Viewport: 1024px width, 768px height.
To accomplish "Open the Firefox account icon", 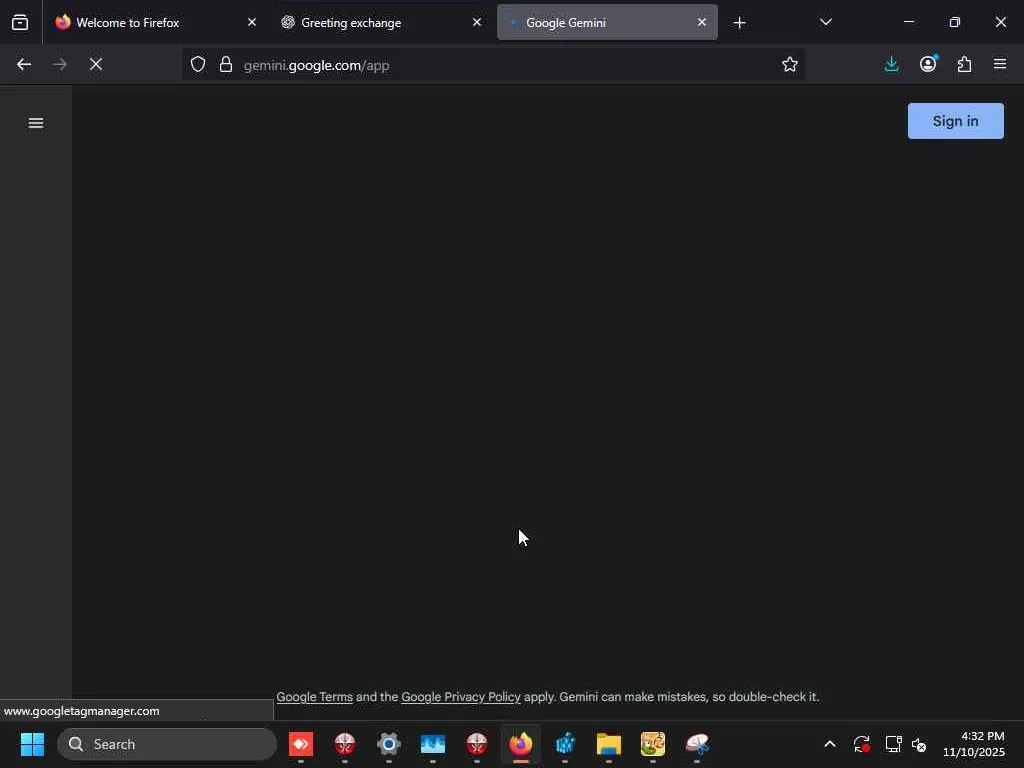I will tap(928, 64).
